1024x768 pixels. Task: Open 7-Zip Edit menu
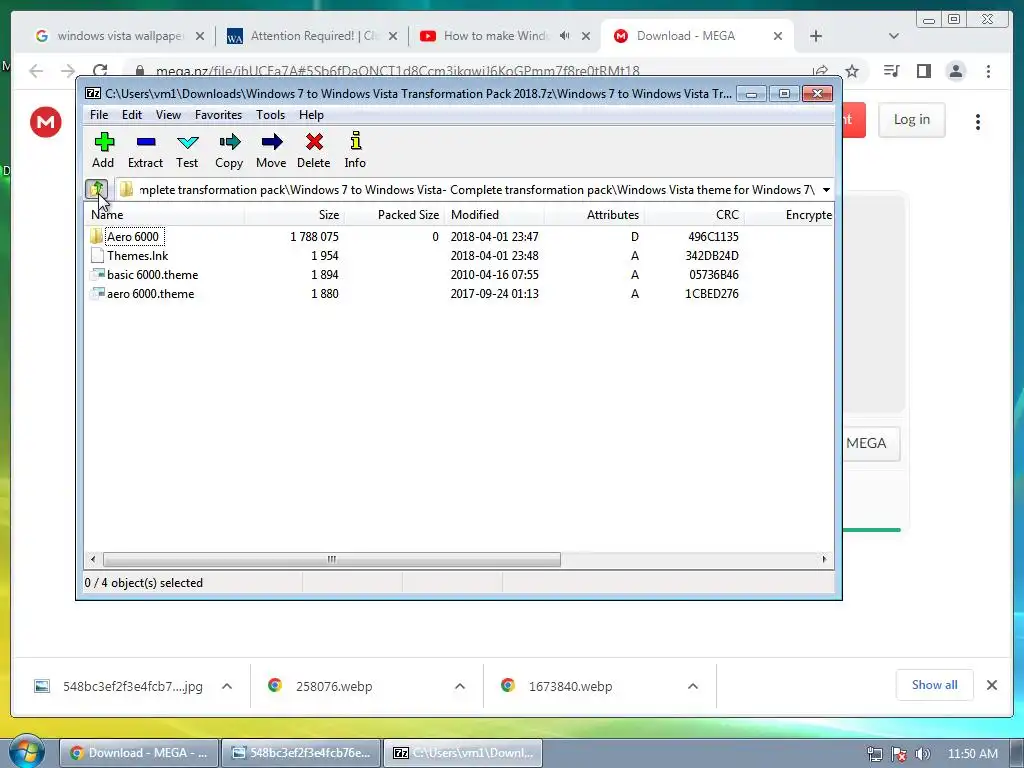[132, 115]
